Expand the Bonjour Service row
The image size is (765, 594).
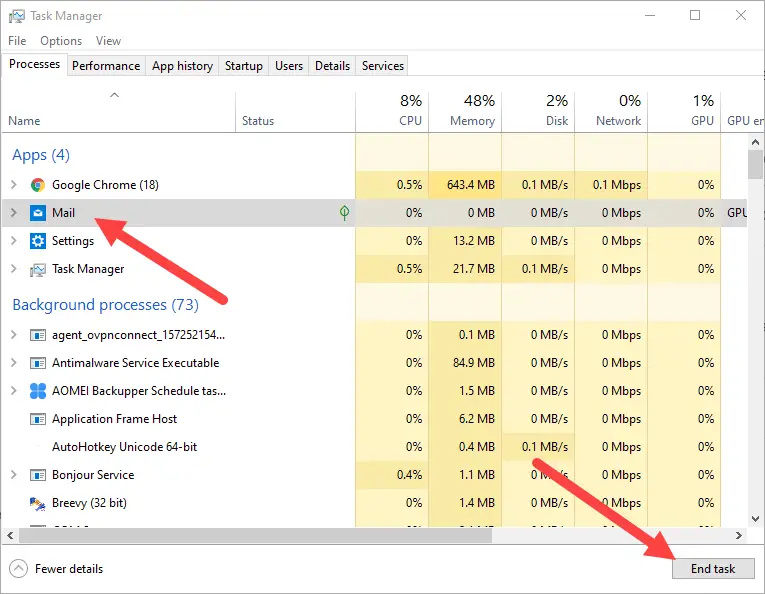14,475
